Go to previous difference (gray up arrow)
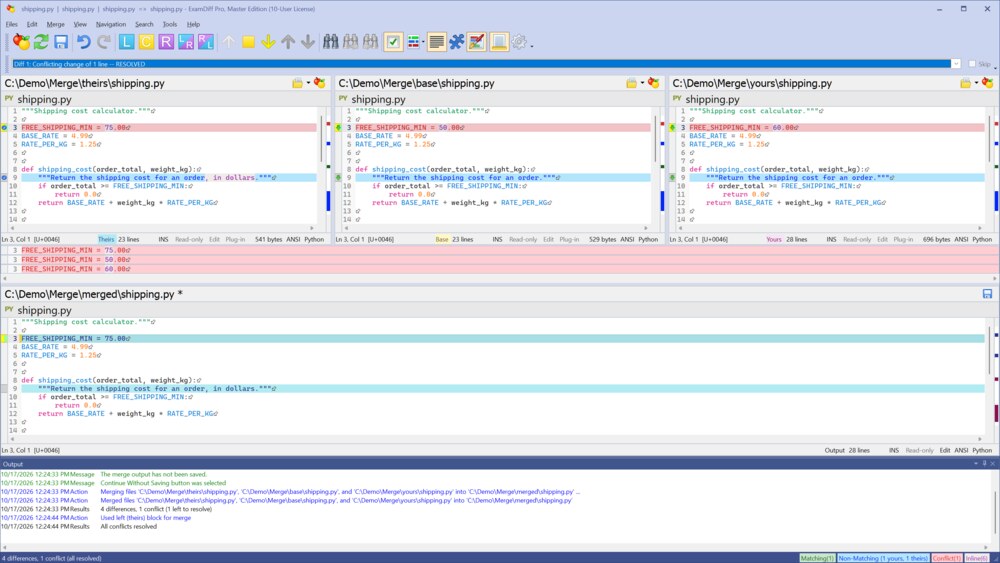 (288, 42)
